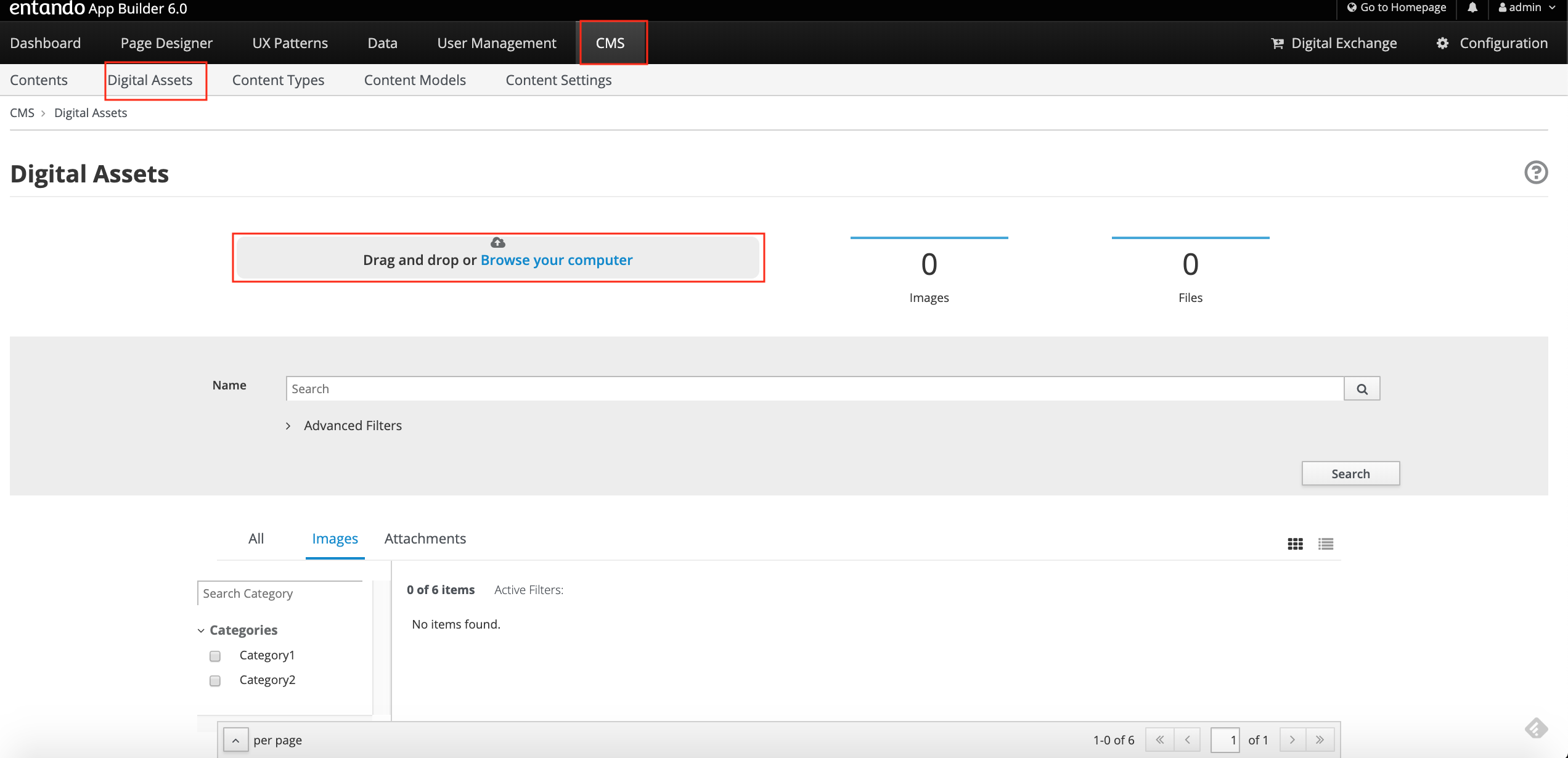The height and width of the screenshot is (758, 1568).
Task: Check the Category1 checkbox
Action: (x=215, y=656)
